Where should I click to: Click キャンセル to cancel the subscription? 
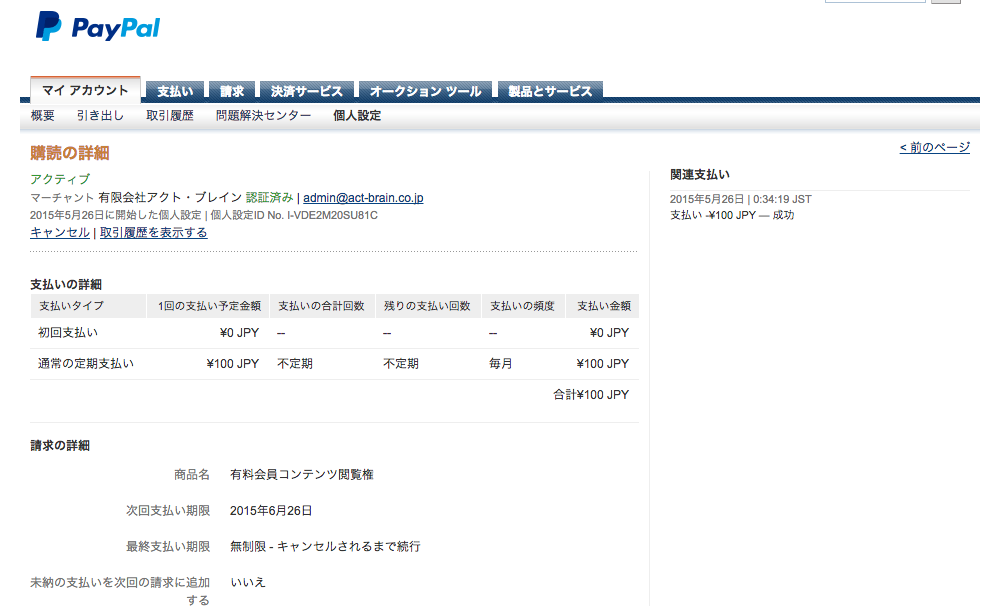[x=59, y=232]
